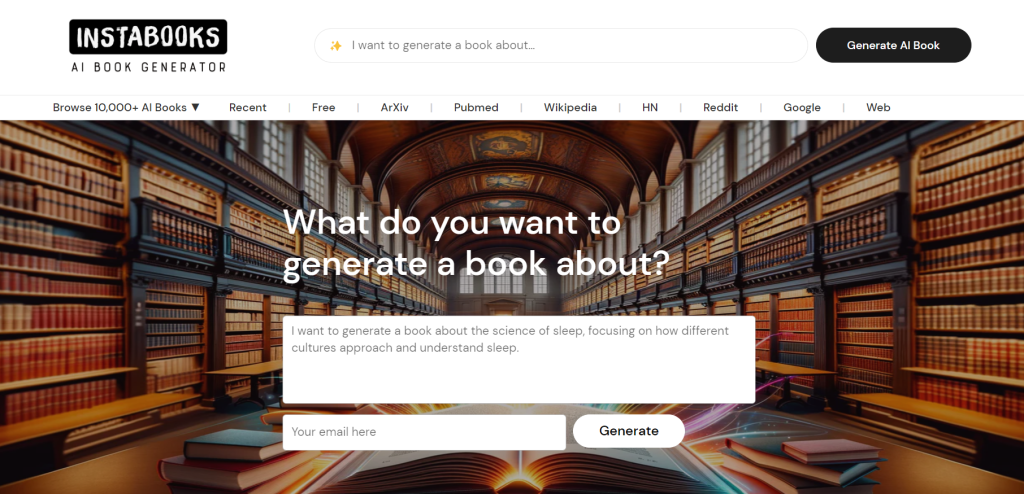This screenshot has height=494, width=1024.
Task: Select HN in the navigation bar
Action: click(x=650, y=108)
